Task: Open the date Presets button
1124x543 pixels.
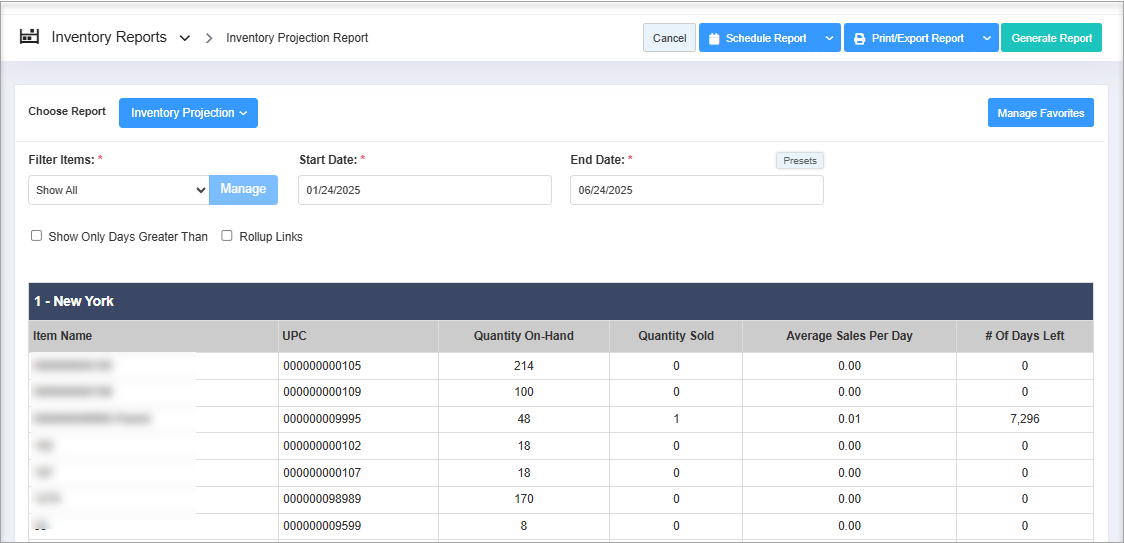Action: 799,161
